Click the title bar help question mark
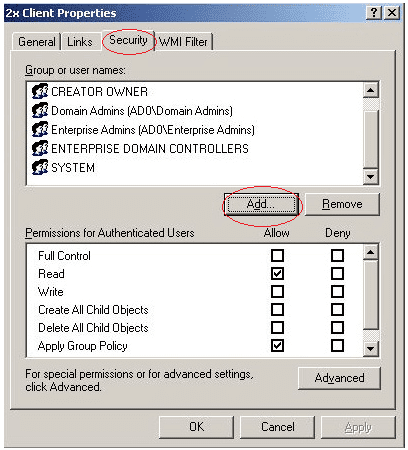408x450 pixels. click(x=374, y=13)
